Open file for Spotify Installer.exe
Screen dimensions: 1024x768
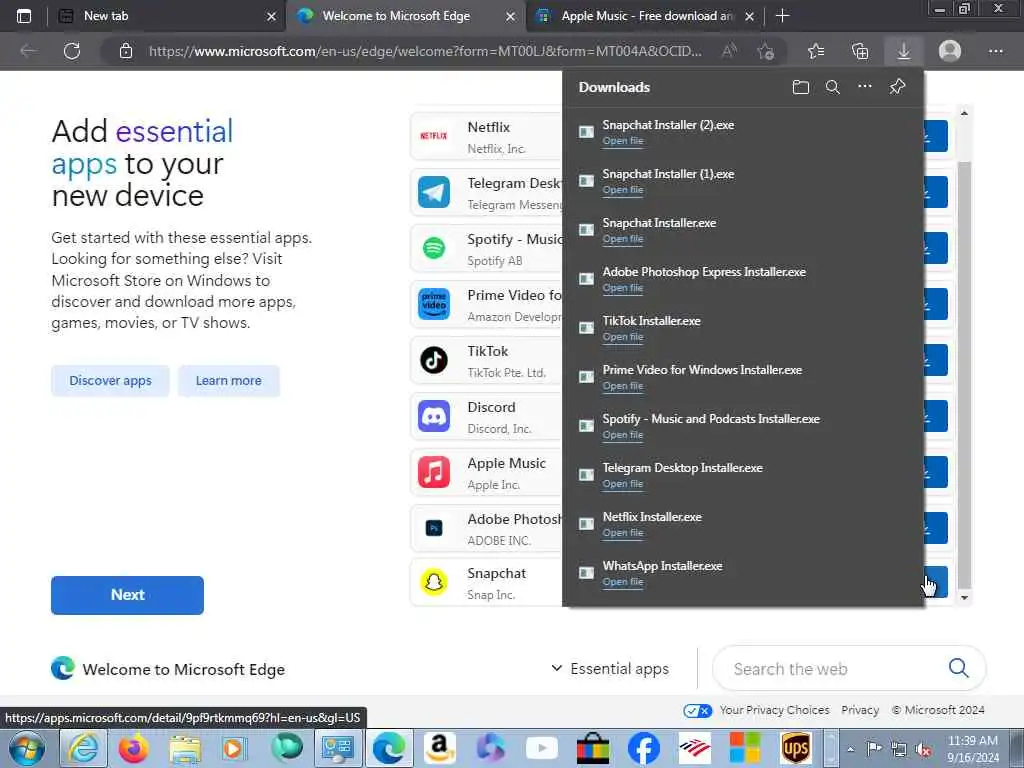point(623,435)
